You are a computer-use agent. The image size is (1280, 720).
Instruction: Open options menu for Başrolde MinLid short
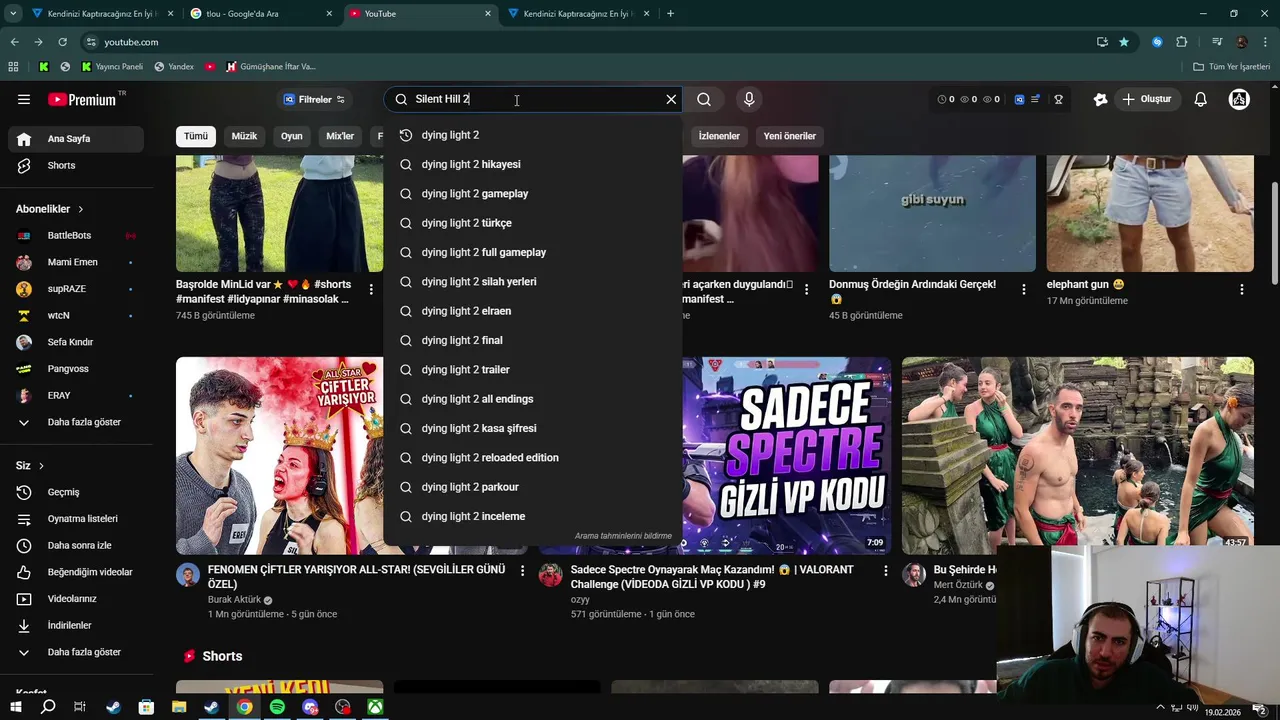point(371,289)
